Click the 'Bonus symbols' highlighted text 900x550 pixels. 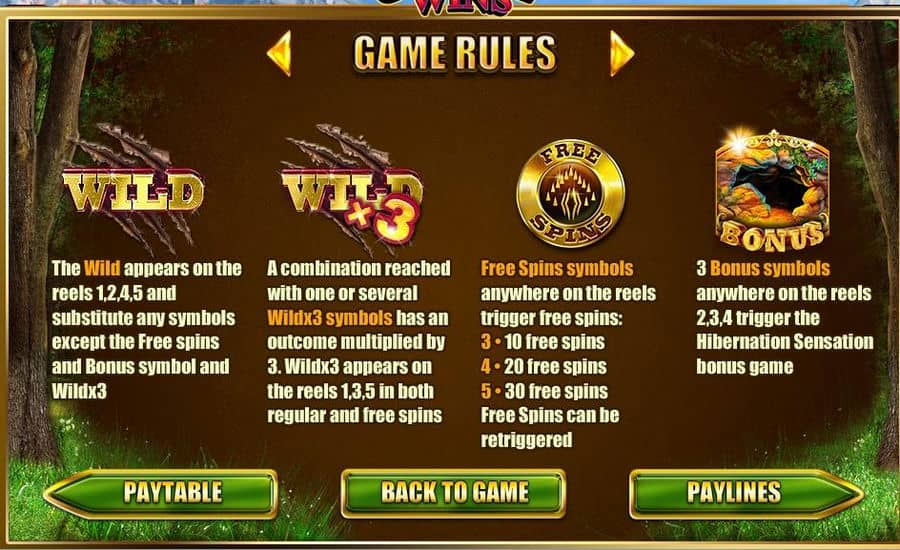coord(770,268)
